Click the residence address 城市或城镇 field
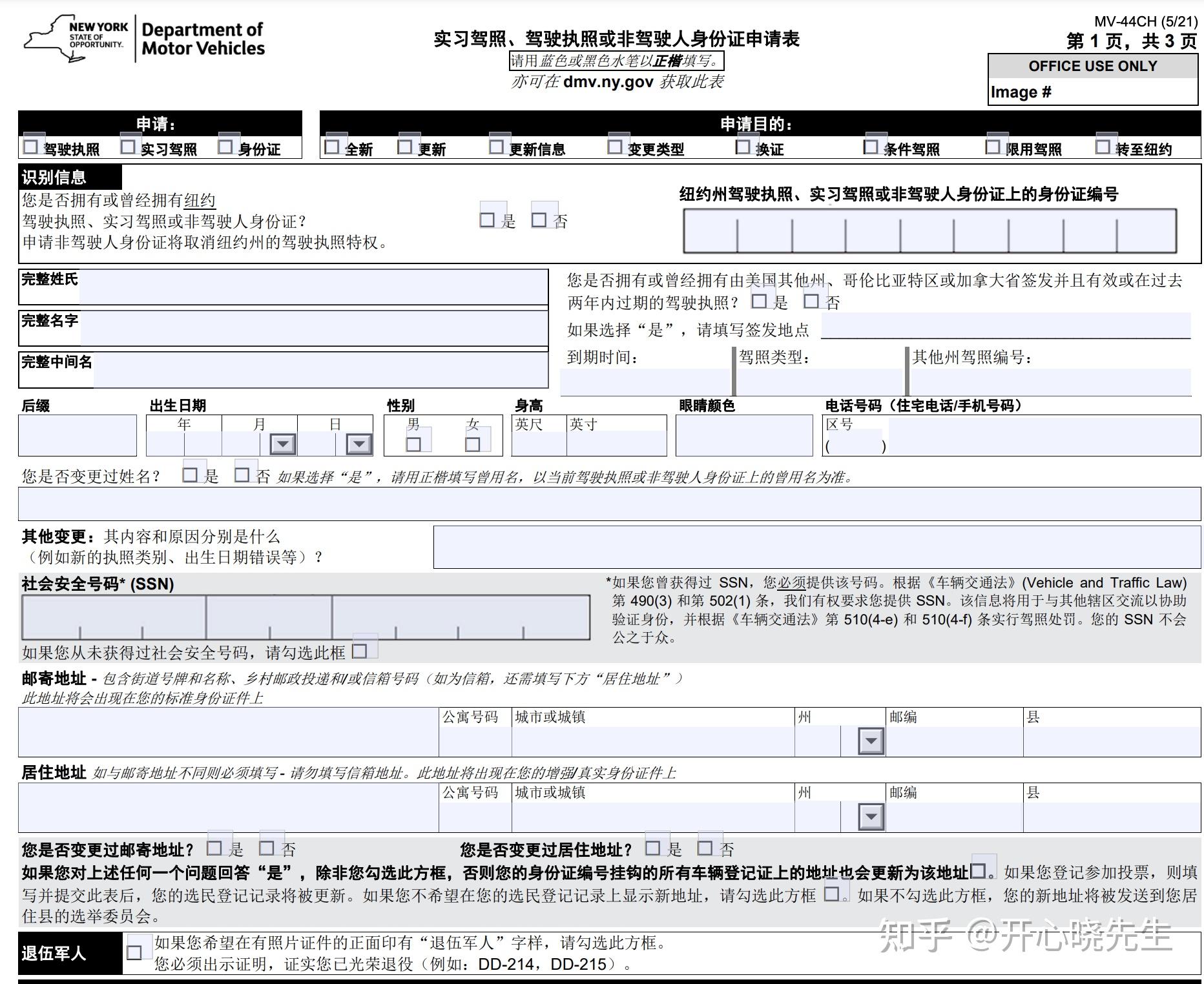The image size is (1204, 984). (x=653, y=817)
